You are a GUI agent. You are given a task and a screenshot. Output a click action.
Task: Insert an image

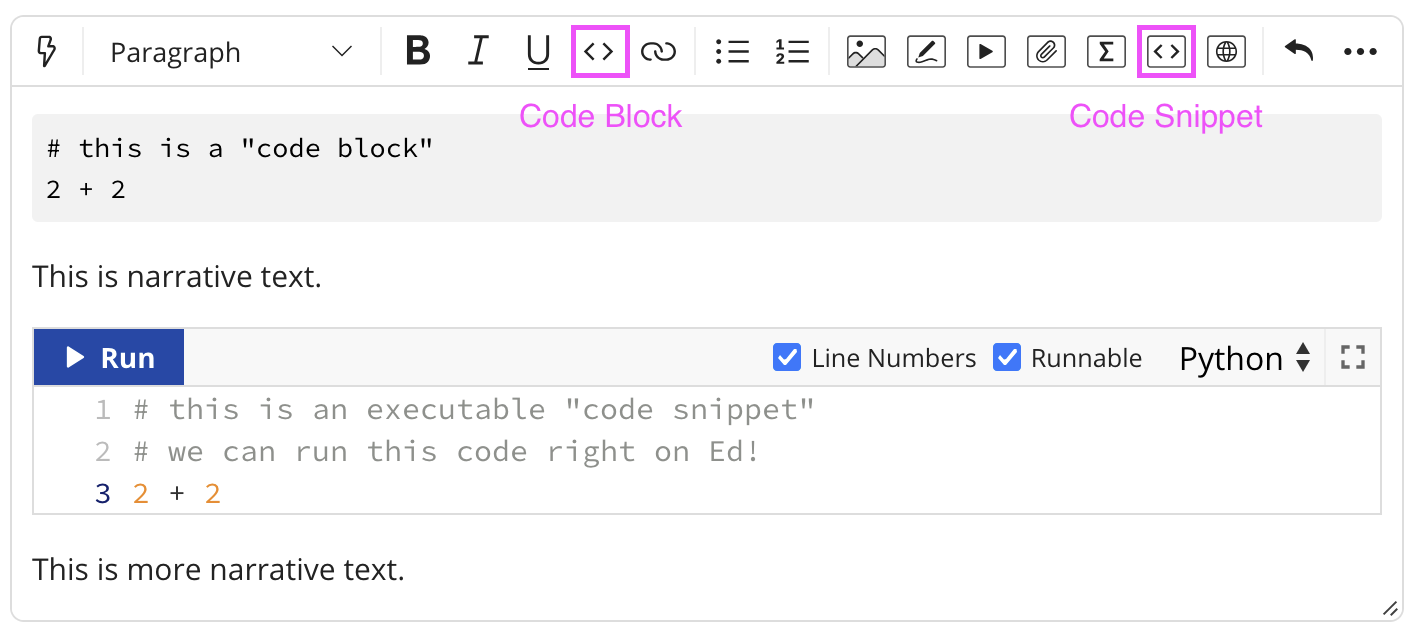(866, 52)
